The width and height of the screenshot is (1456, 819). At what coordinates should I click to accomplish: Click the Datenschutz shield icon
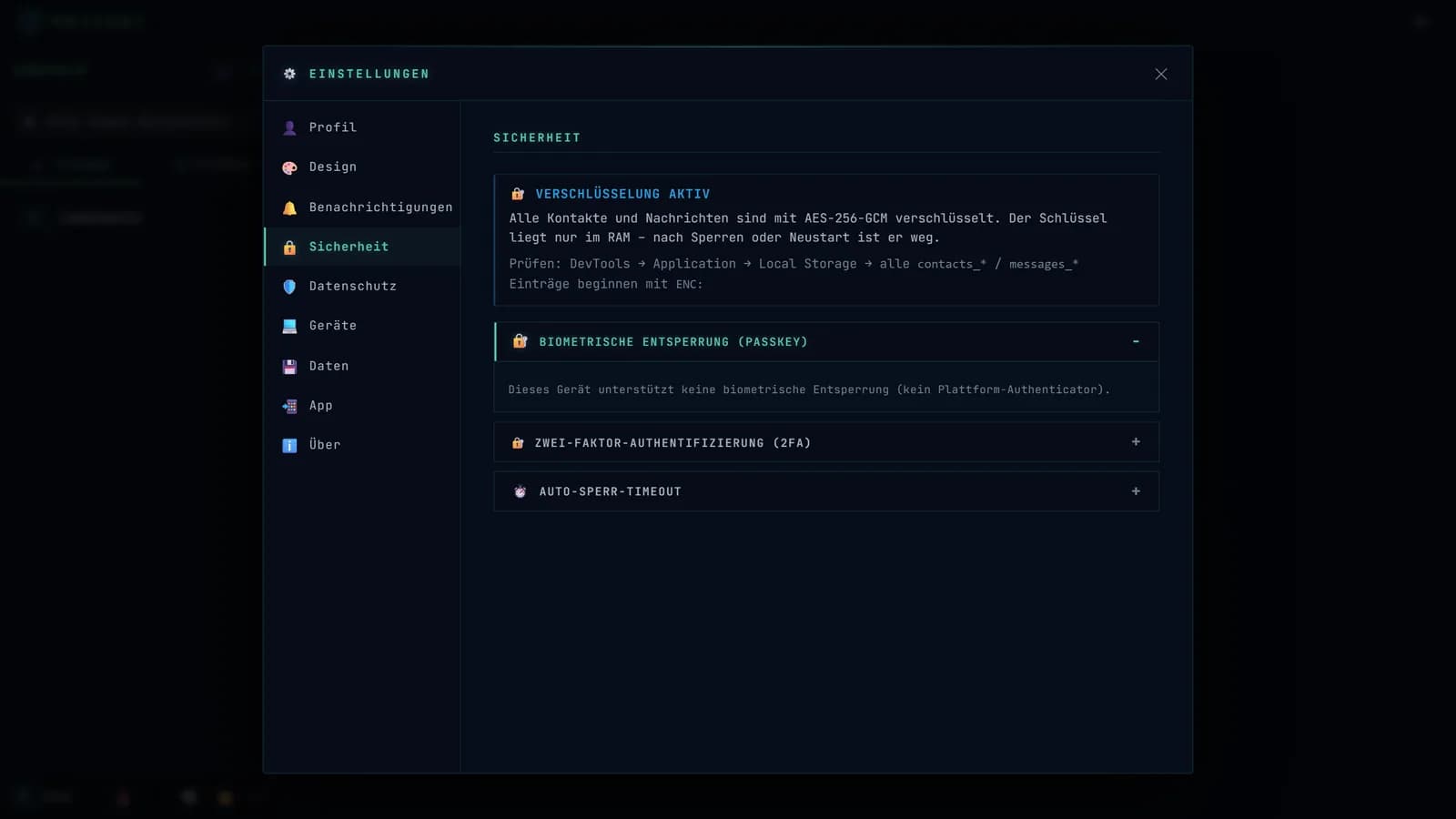289,287
